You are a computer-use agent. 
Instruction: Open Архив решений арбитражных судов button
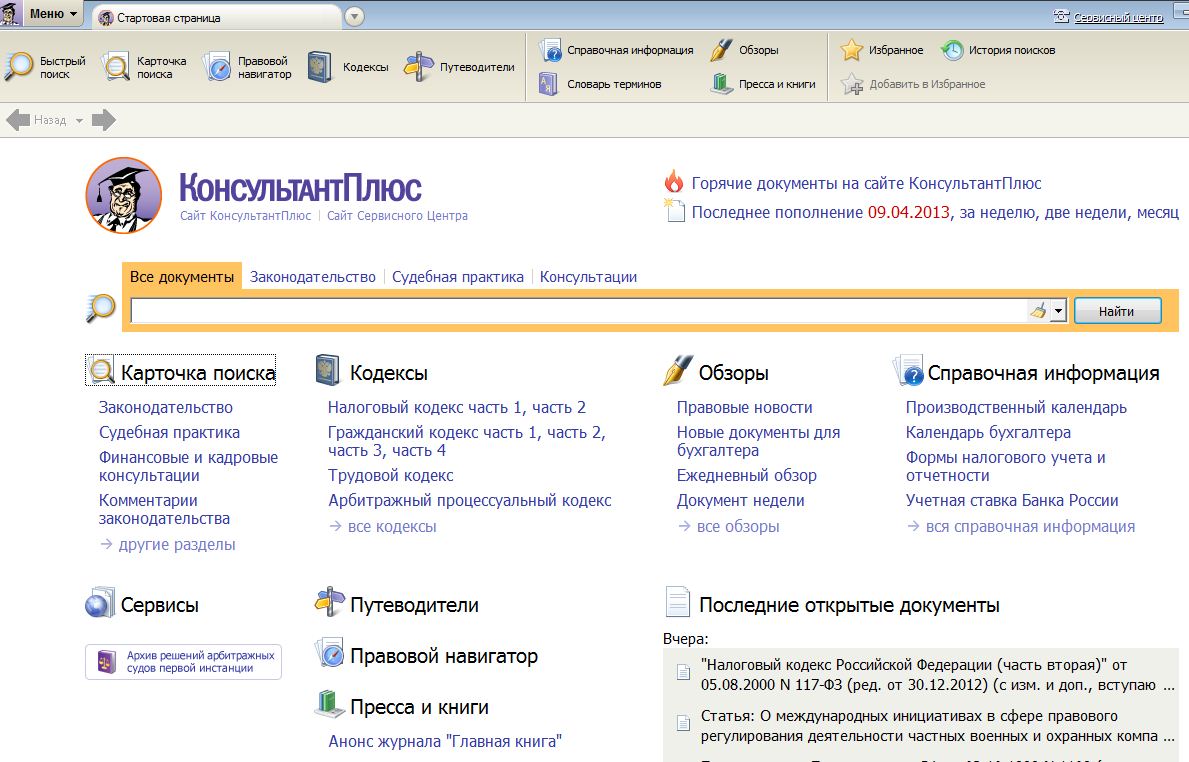184,662
